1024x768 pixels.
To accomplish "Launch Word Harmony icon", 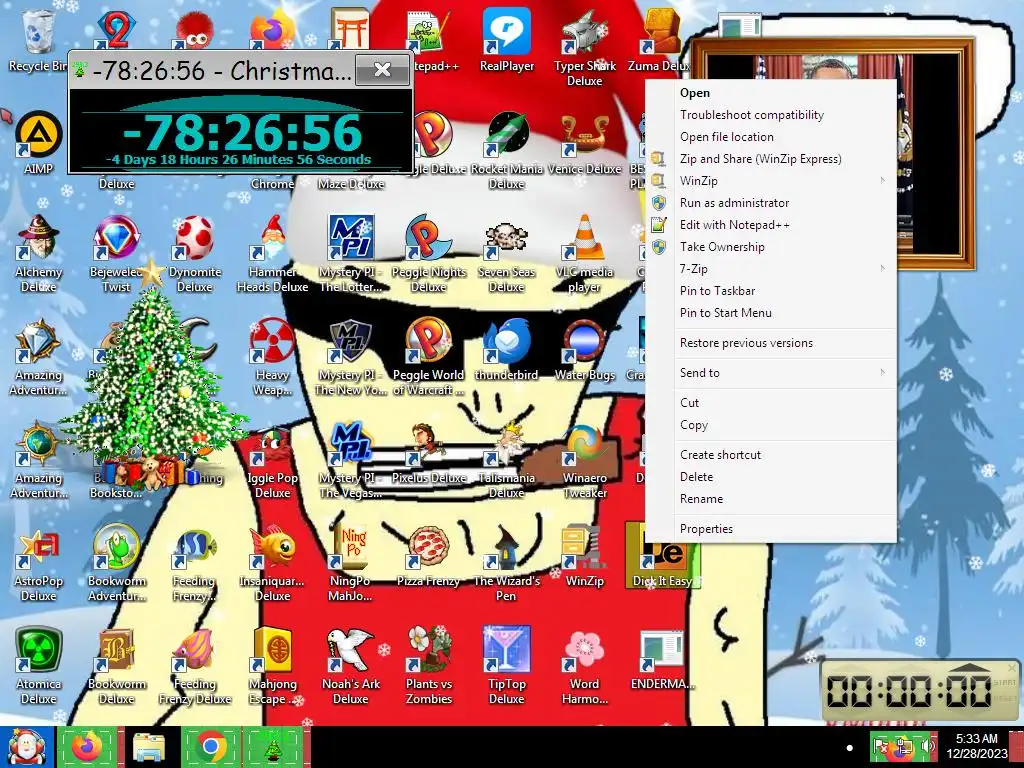I will coord(584,665).
